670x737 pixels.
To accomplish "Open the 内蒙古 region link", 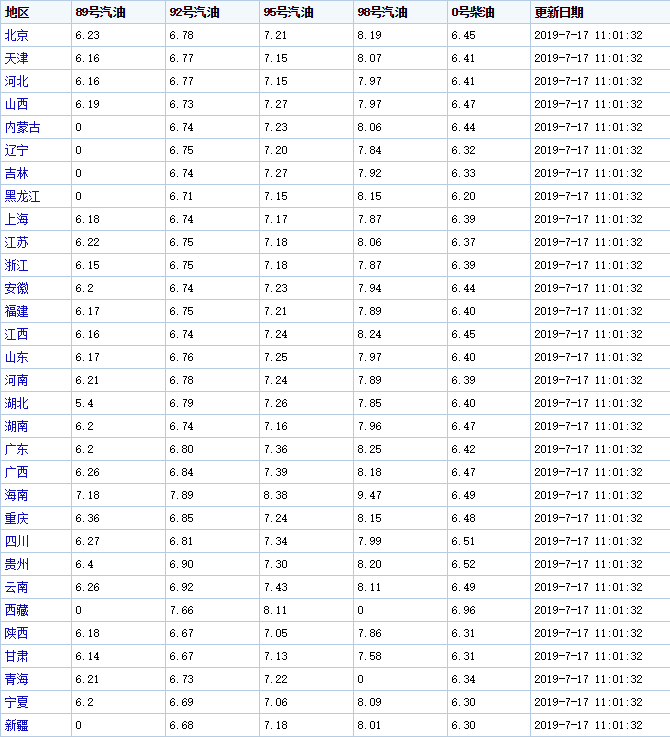I will (x=23, y=128).
